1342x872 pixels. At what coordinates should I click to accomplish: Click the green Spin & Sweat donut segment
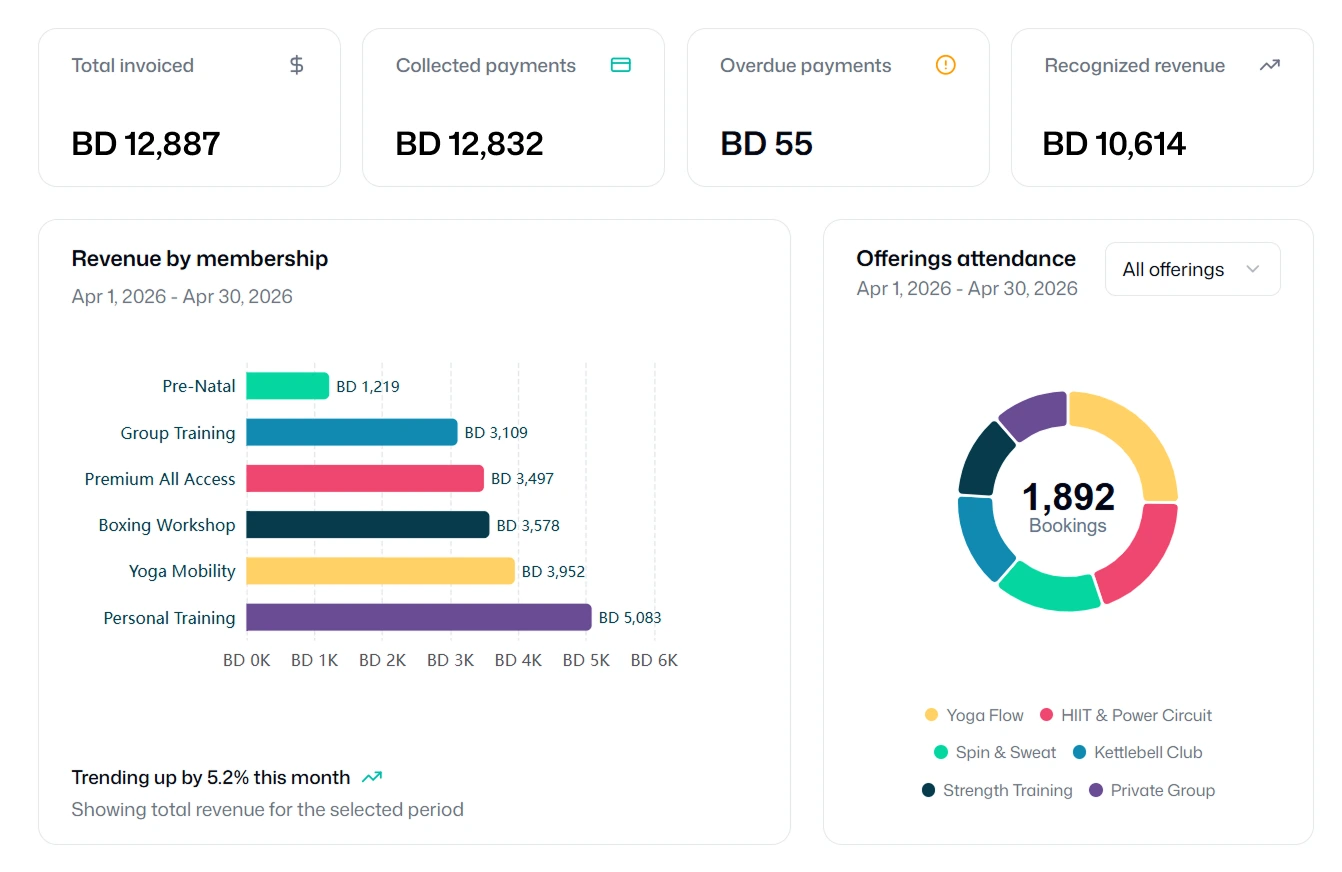pyautogui.click(x=1052, y=590)
